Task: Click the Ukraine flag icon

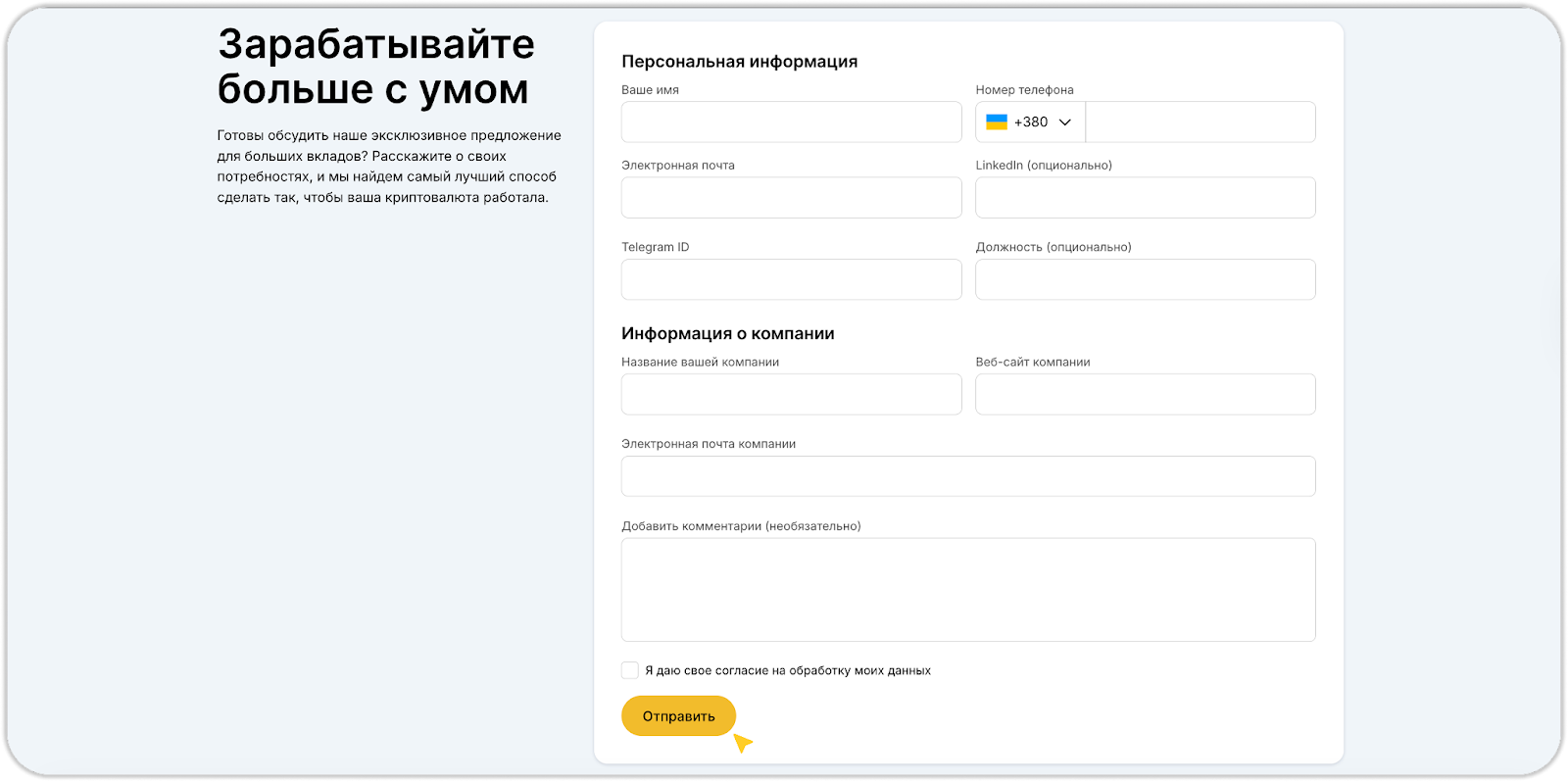Action: pyautogui.click(x=996, y=122)
